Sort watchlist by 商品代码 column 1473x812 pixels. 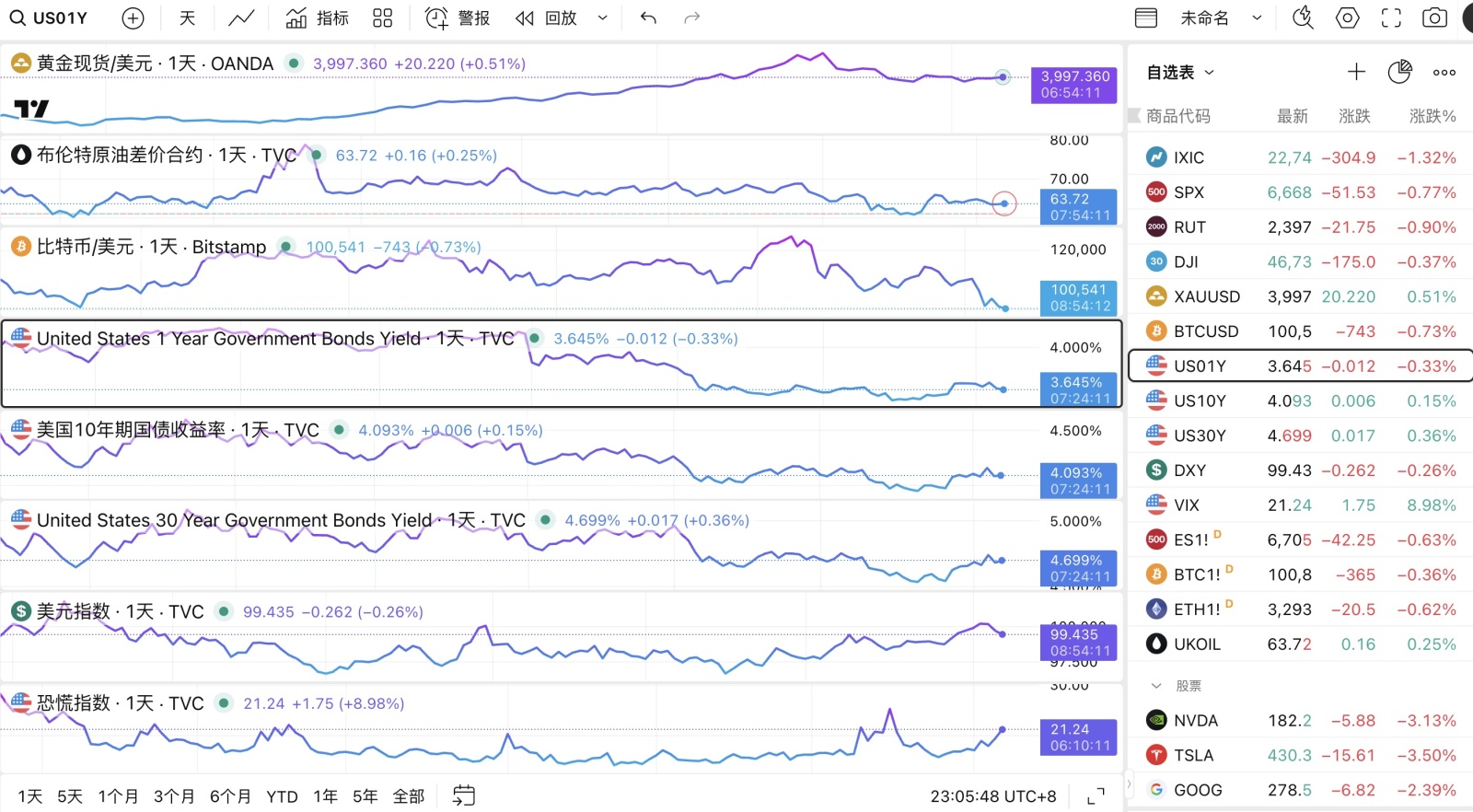pos(1177,116)
